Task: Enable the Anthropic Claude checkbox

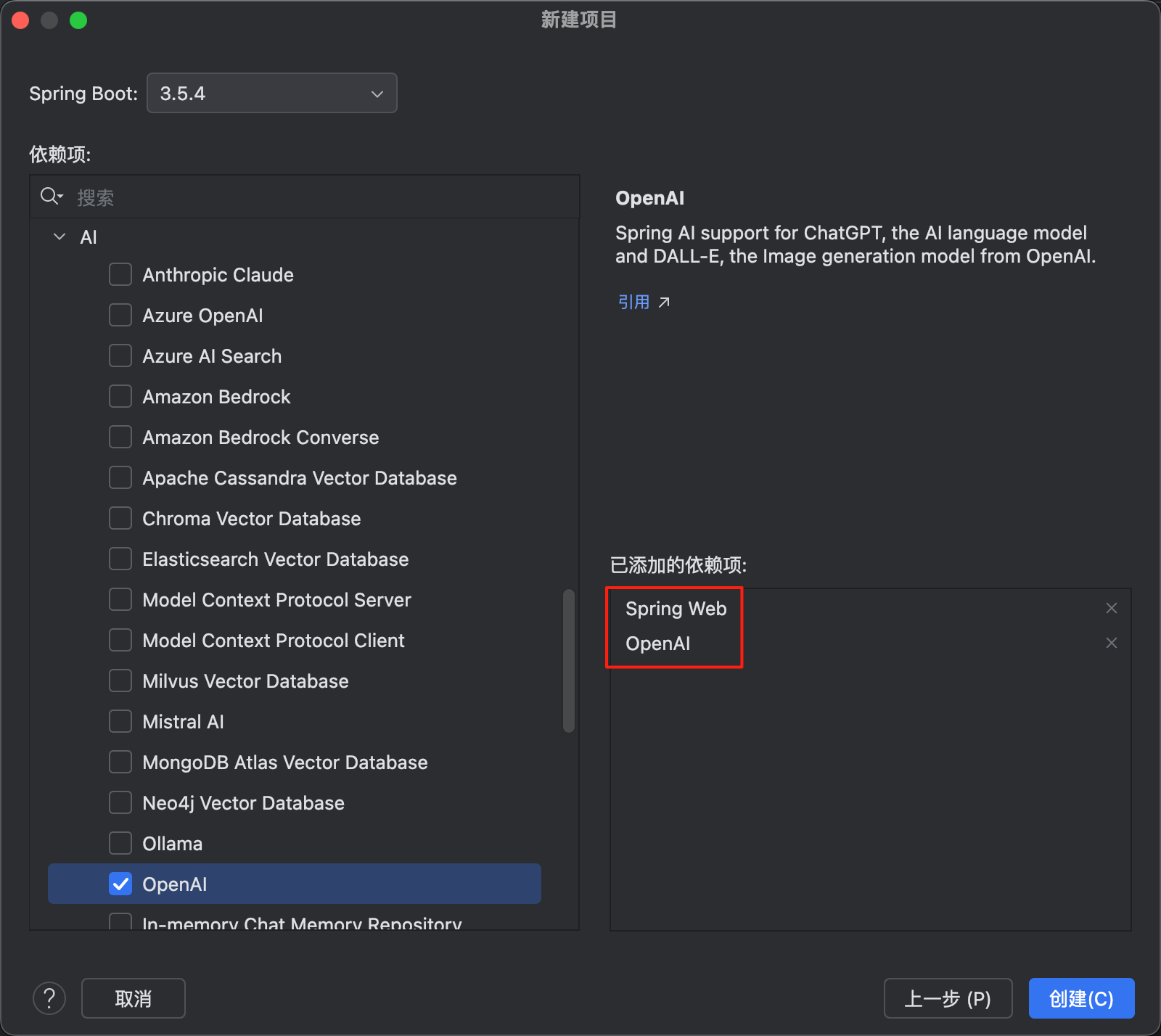Action: click(120, 275)
